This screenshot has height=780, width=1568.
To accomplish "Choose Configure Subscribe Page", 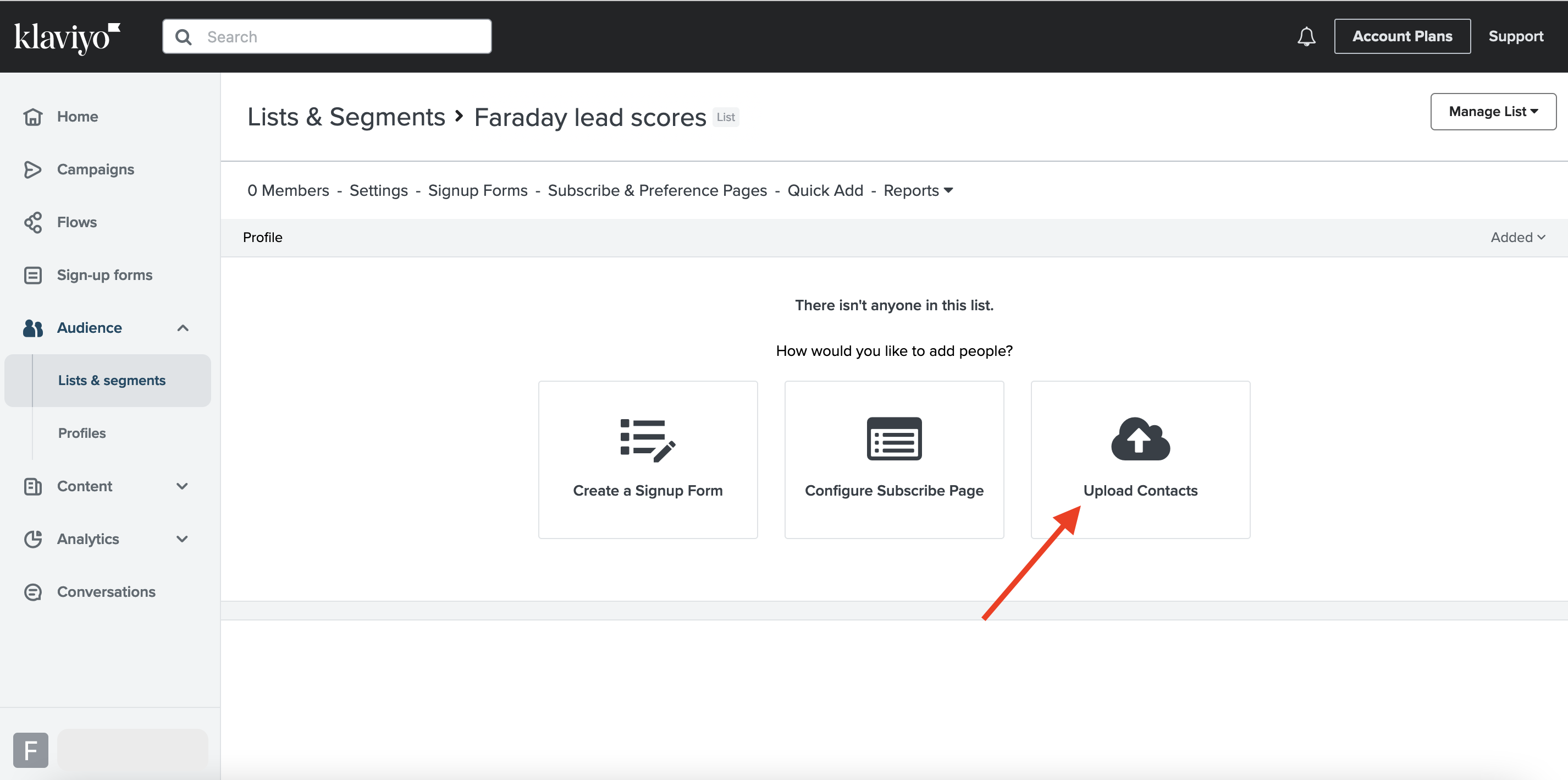I will click(894, 460).
